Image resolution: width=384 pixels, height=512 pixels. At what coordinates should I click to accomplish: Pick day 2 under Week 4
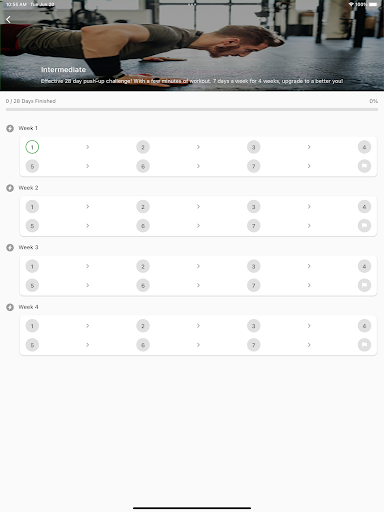point(143,326)
